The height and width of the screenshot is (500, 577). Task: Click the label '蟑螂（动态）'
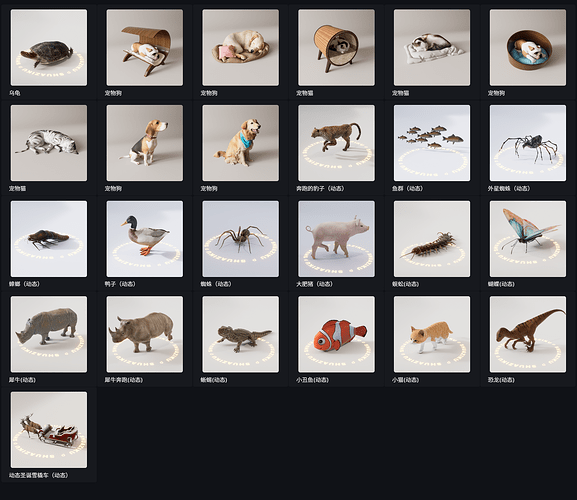pos(24,284)
